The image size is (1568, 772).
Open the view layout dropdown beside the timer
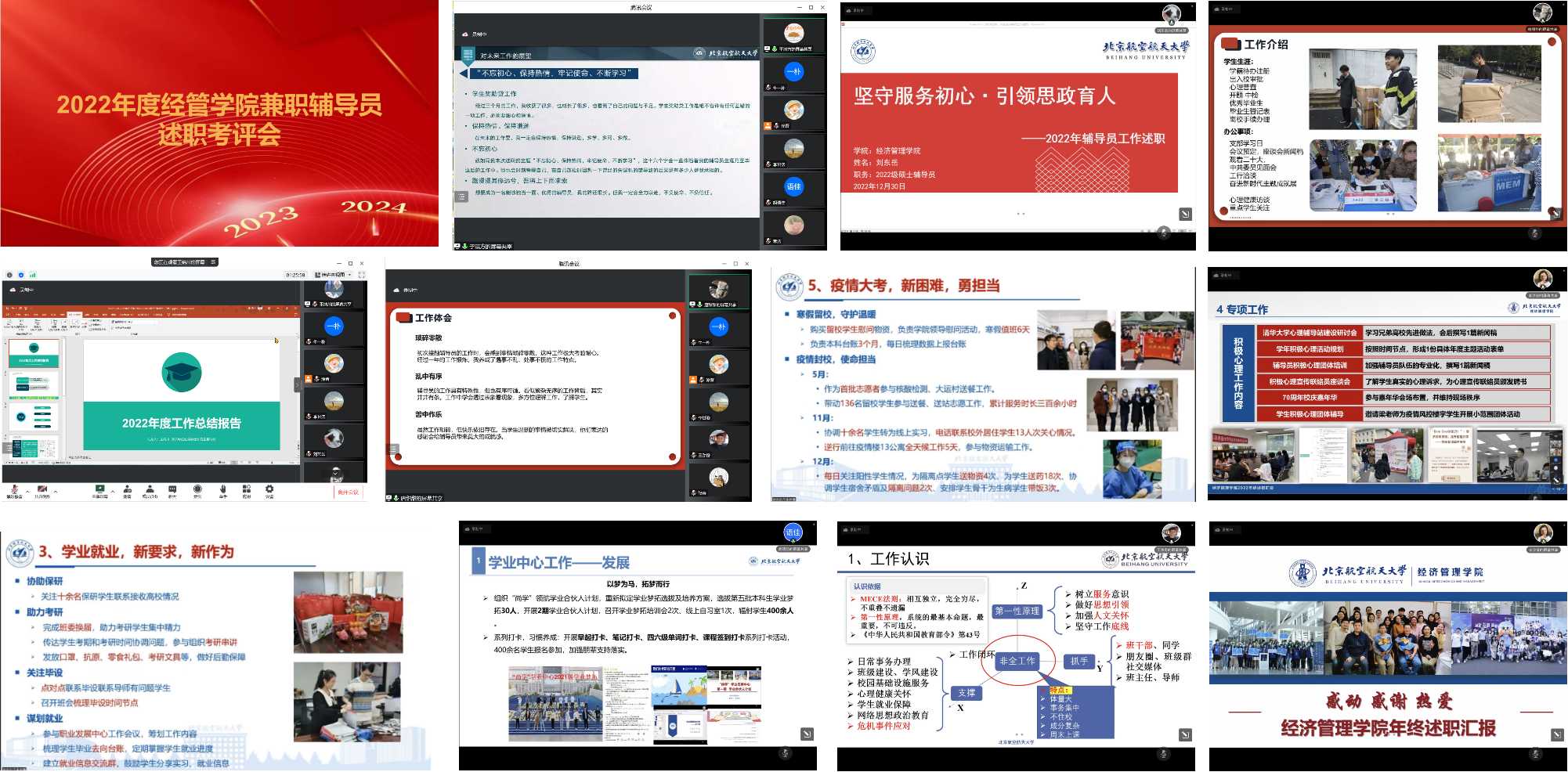pyautogui.click(x=333, y=275)
